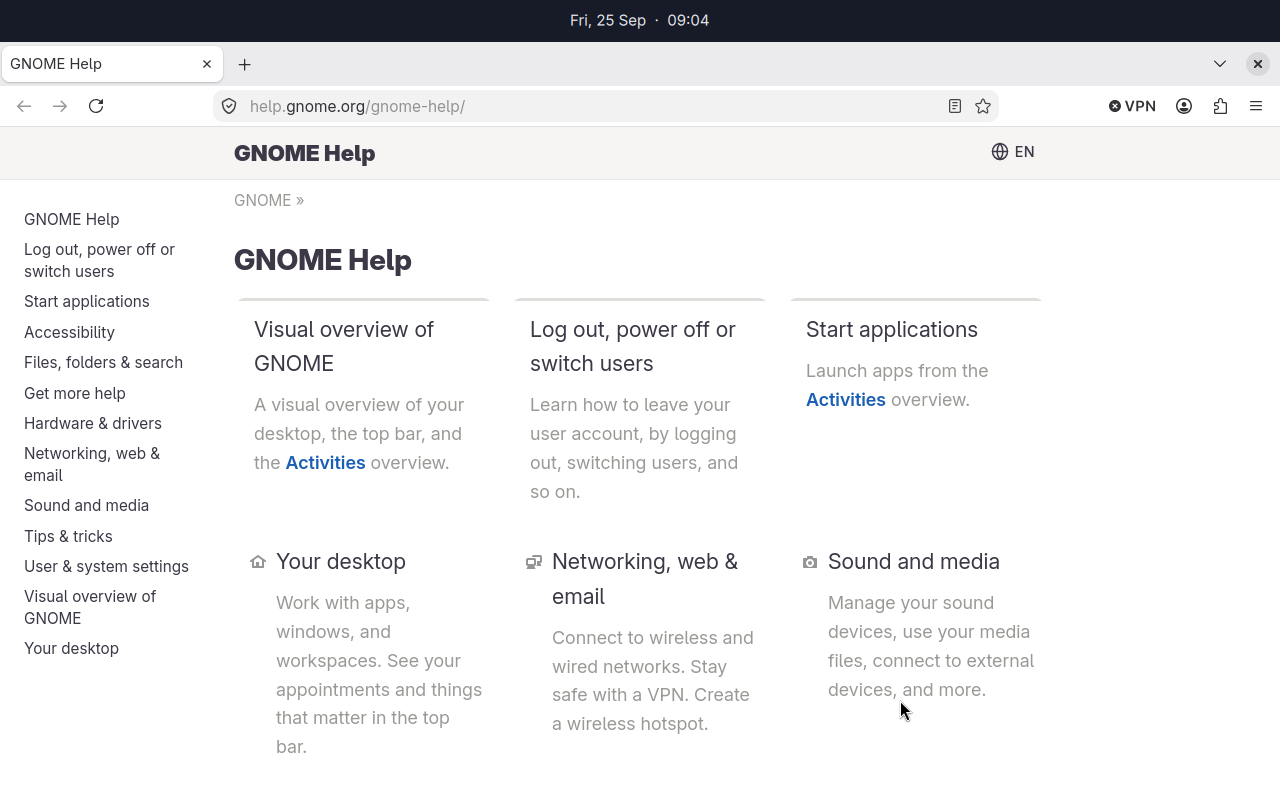The width and height of the screenshot is (1280, 800).
Task: Open sidebar link Log out, power off or switch users
Action: click(x=100, y=260)
